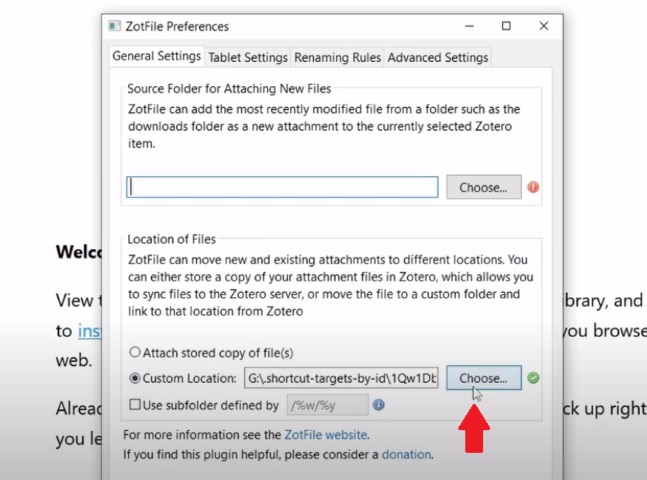The width and height of the screenshot is (647, 480).
Task: Focus the empty source folder path field
Action: 282,187
